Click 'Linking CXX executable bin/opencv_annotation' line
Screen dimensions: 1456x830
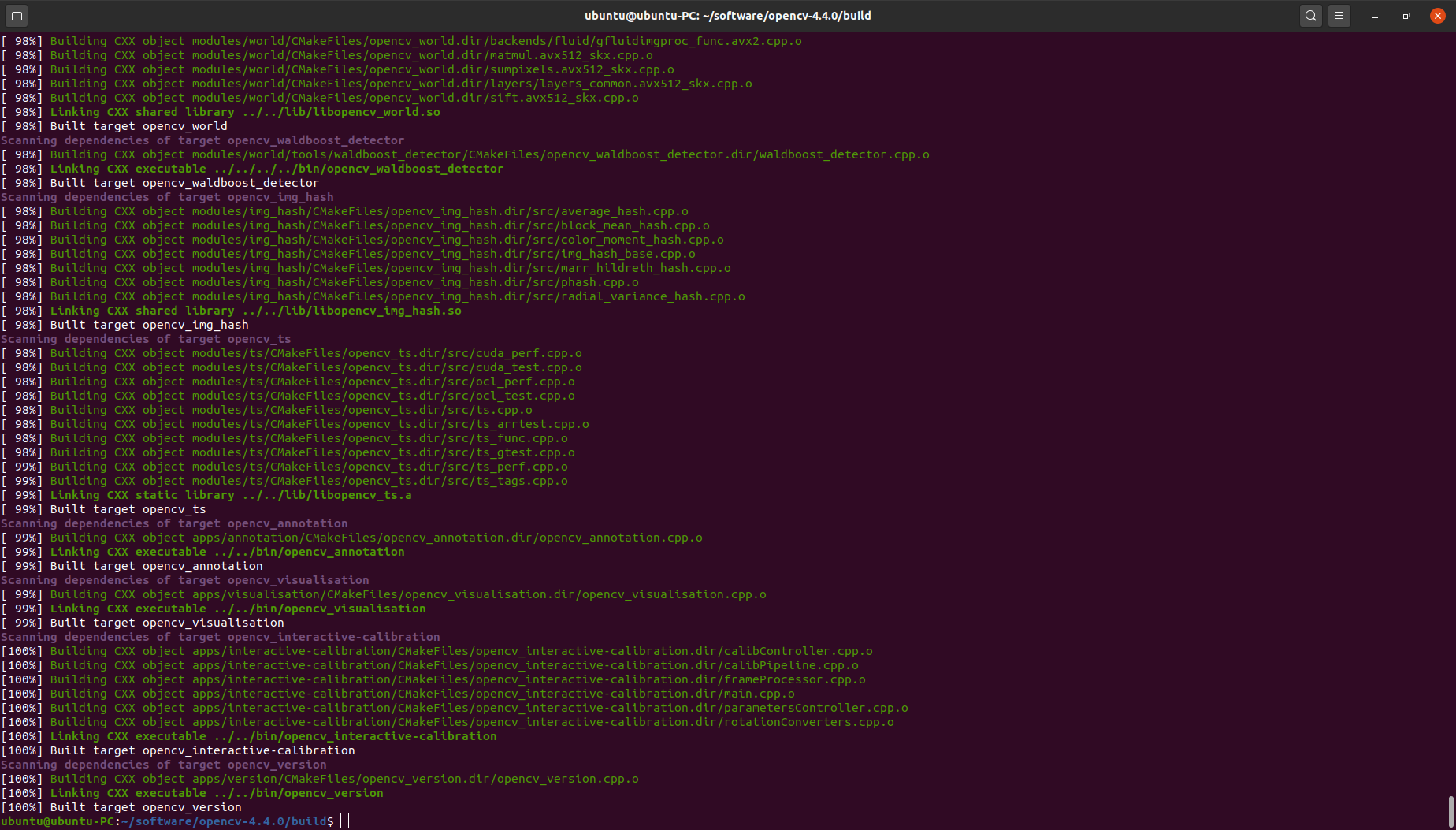(x=203, y=552)
